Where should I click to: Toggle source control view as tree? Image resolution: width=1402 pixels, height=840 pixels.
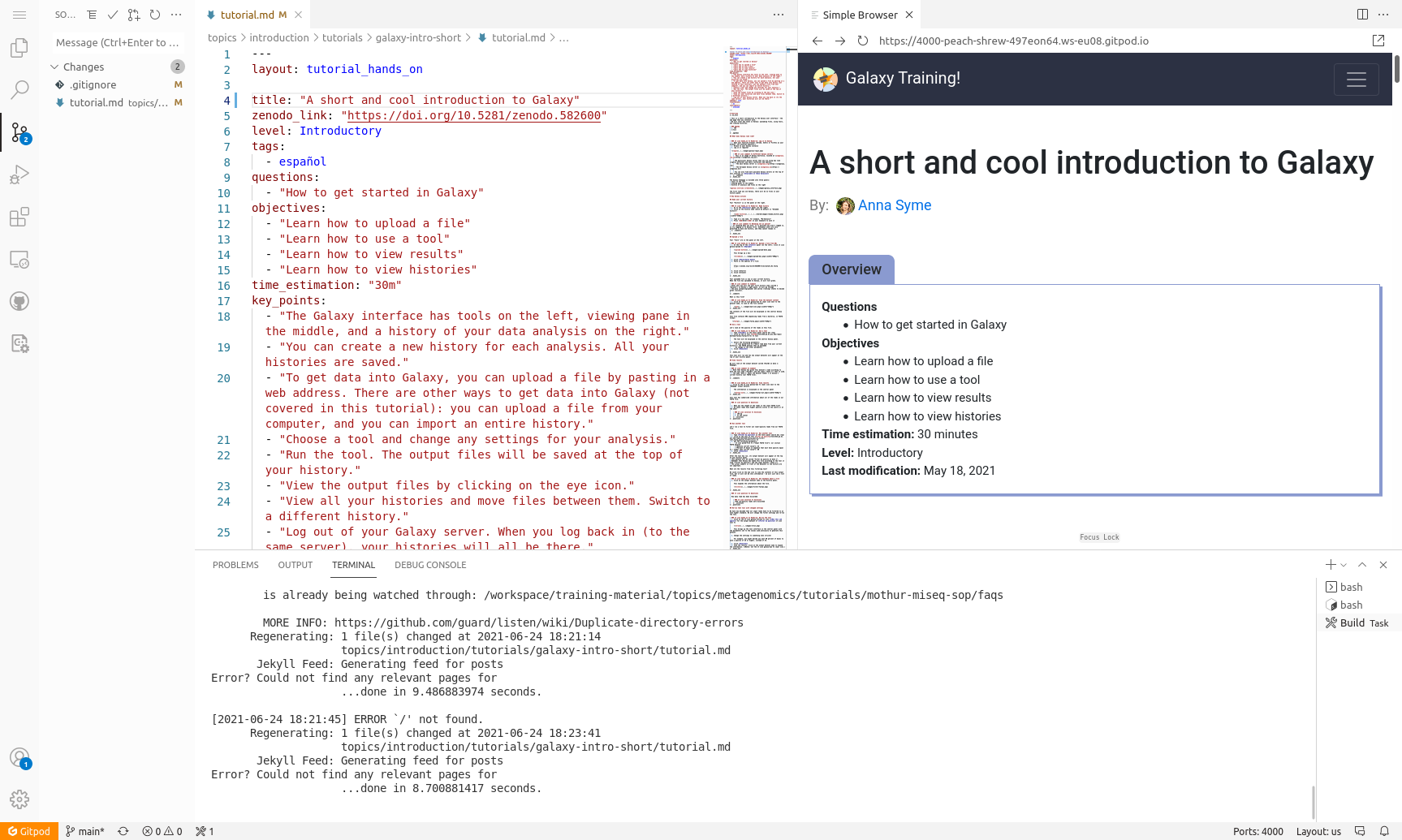click(x=92, y=15)
